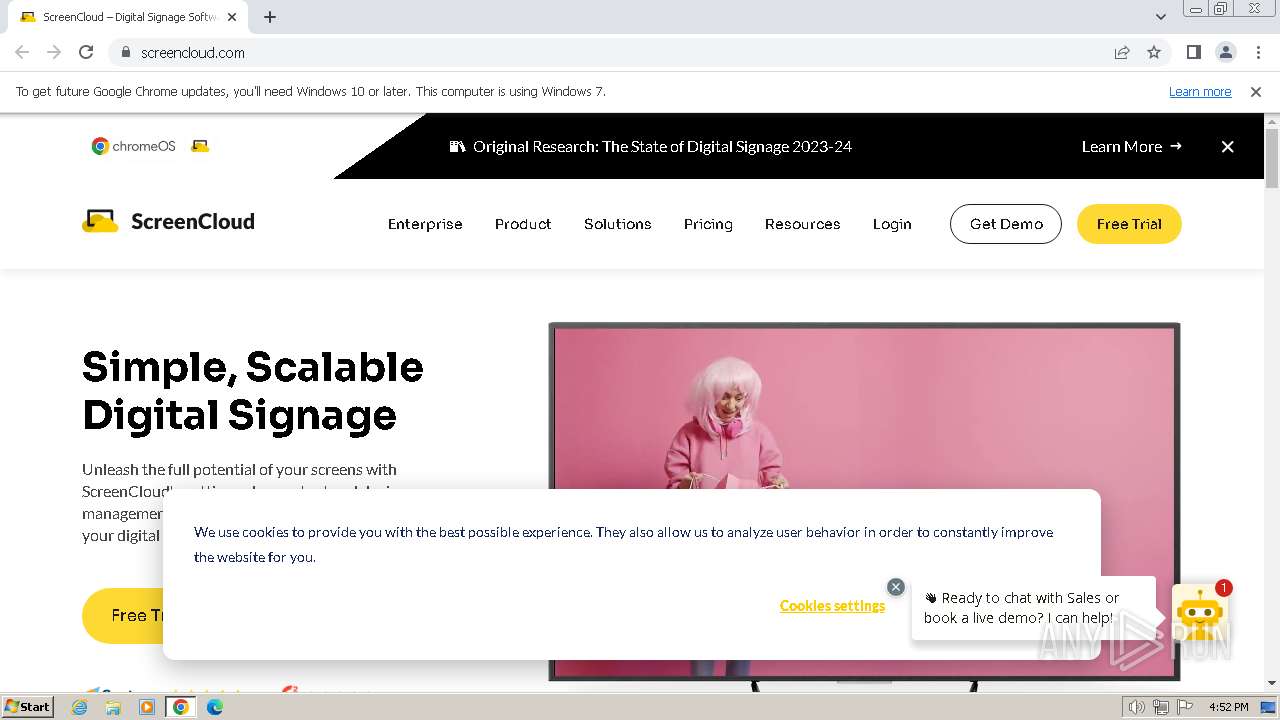Open the Solutions menu
The width and height of the screenshot is (1280, 720).
(x=617, y=224)
